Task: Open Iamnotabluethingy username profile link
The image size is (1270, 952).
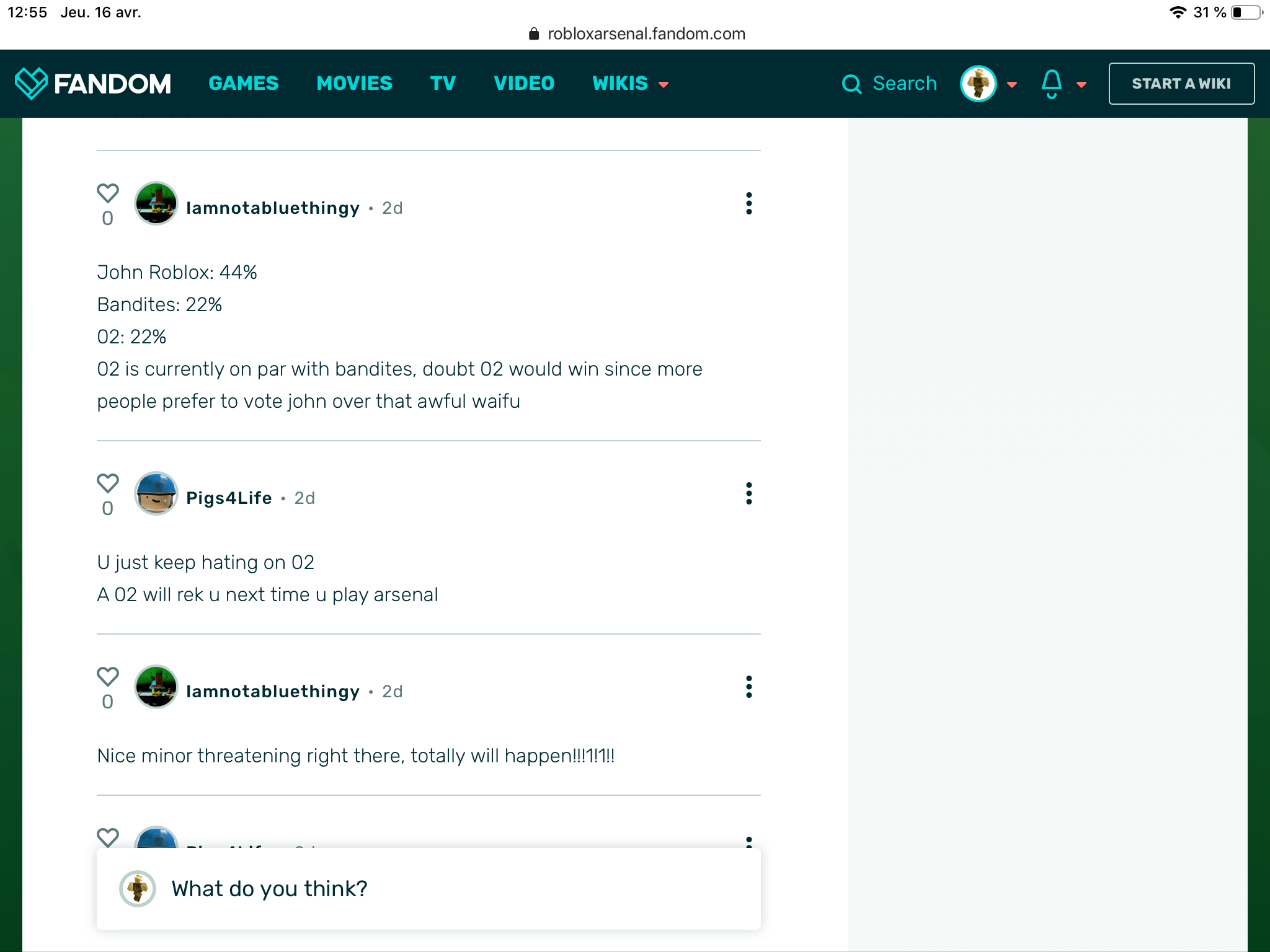Action: (273, 208)
